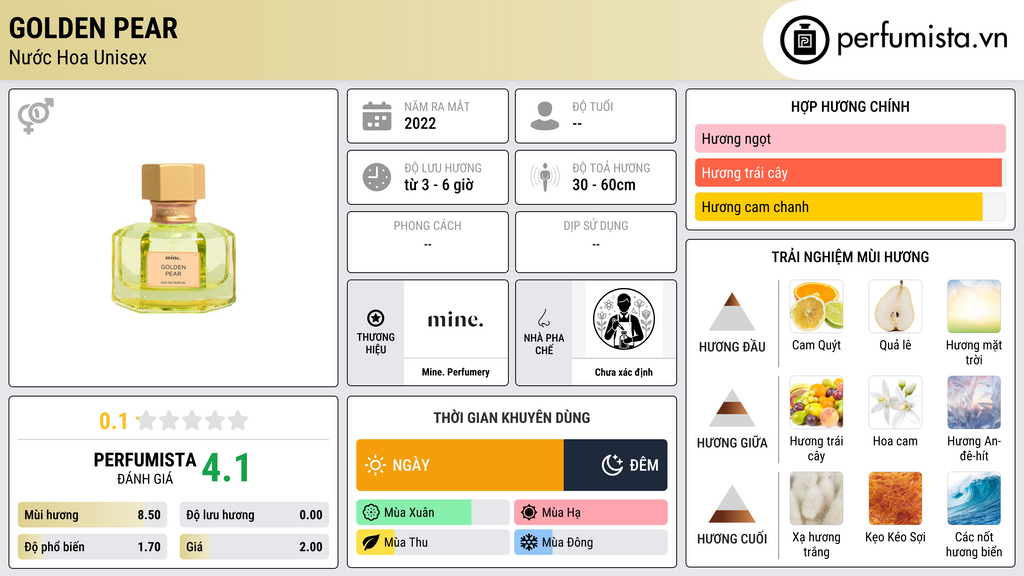Viewport: 1024px width, 576px height.
Task: Click the Hương cam chanh accord bar
Action: [x=850, y=206]
